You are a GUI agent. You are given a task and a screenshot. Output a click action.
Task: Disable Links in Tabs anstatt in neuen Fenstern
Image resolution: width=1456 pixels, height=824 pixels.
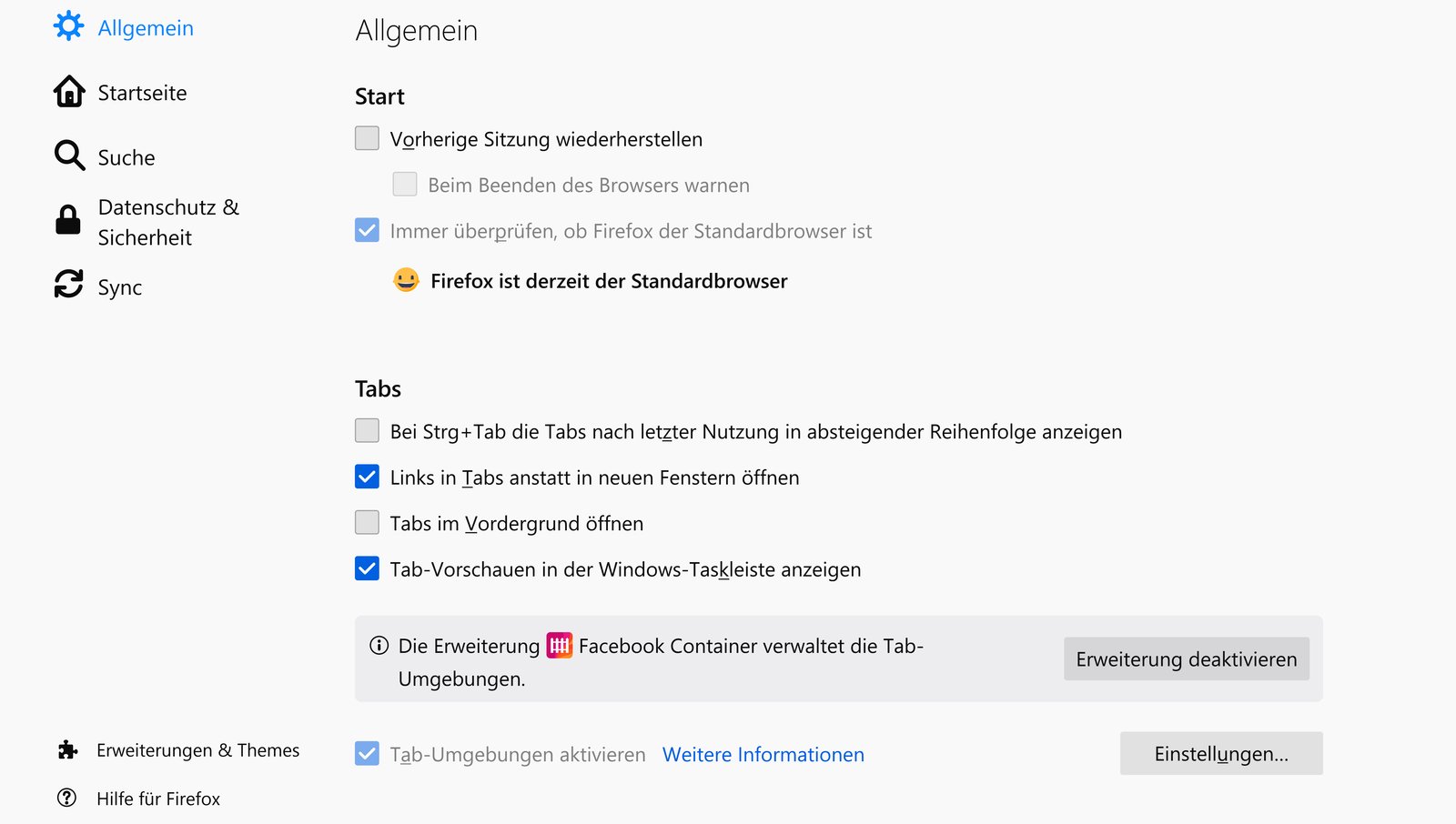click(367, 476)
